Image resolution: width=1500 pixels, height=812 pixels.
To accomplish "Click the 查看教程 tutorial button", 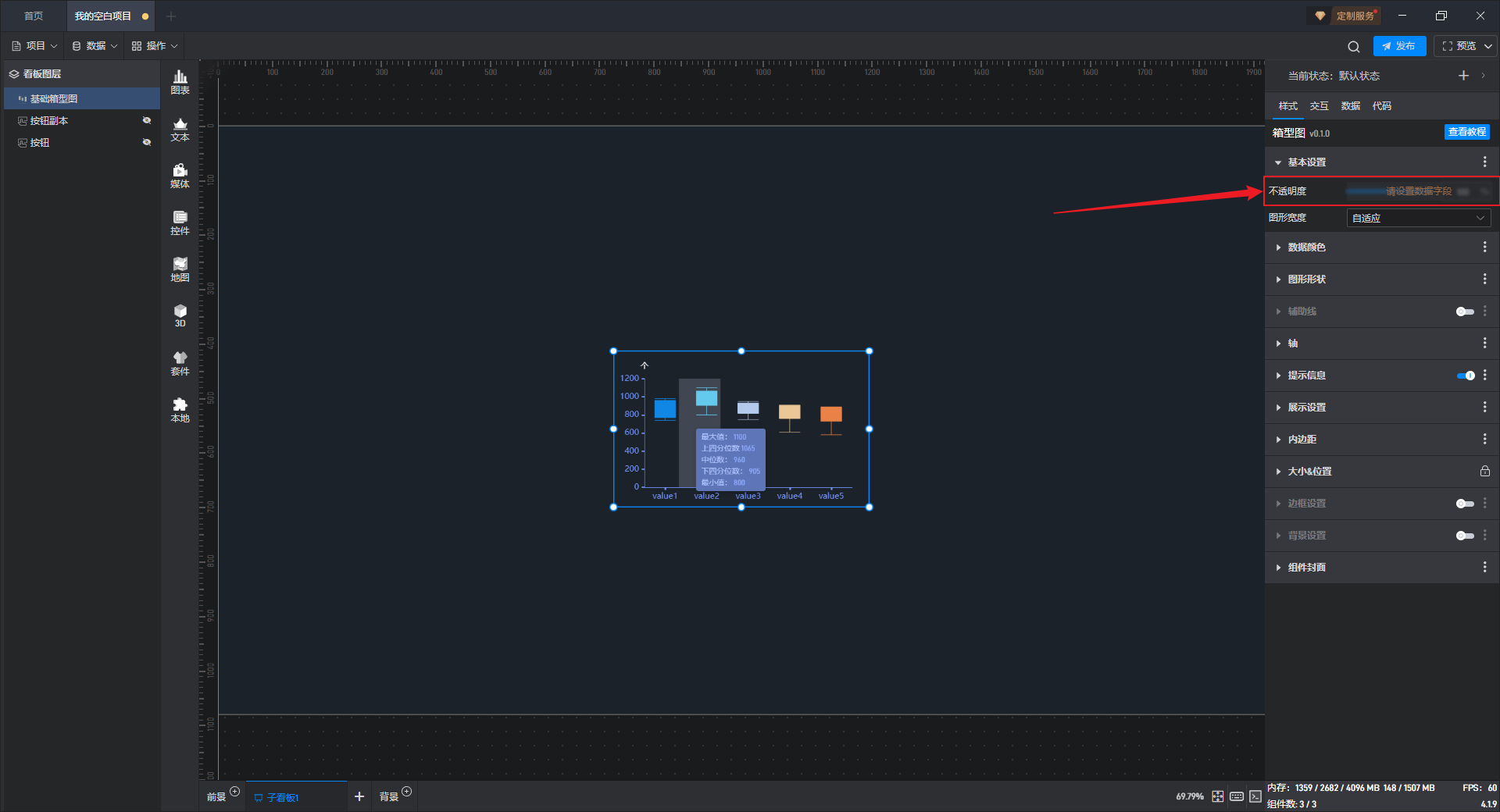I will click(x=1466, y=132).
